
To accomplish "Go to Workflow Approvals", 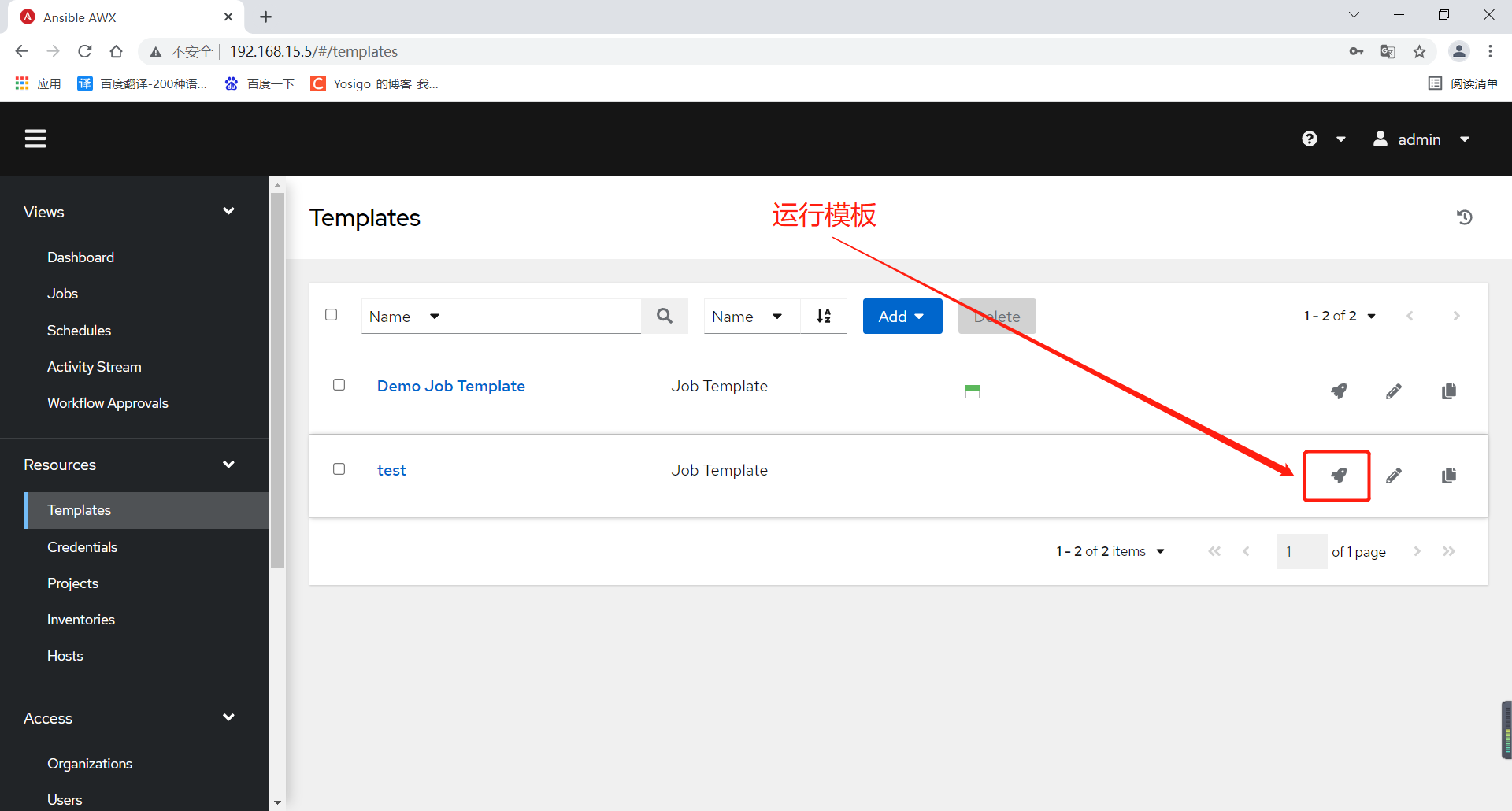I will click(x=108, y=403).
